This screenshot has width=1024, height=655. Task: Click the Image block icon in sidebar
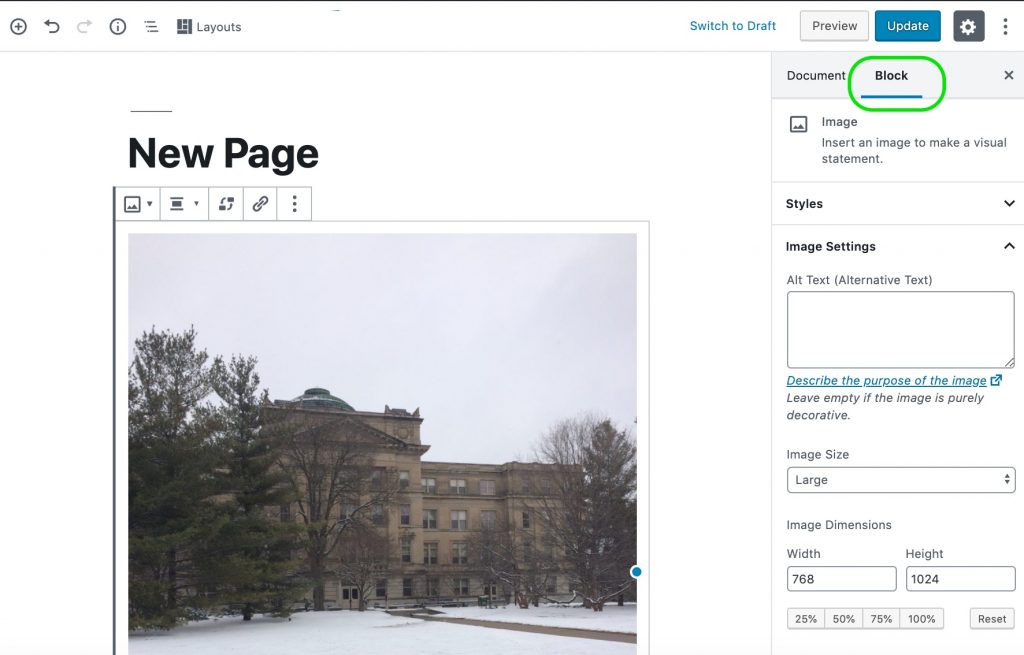coord(798,124)
